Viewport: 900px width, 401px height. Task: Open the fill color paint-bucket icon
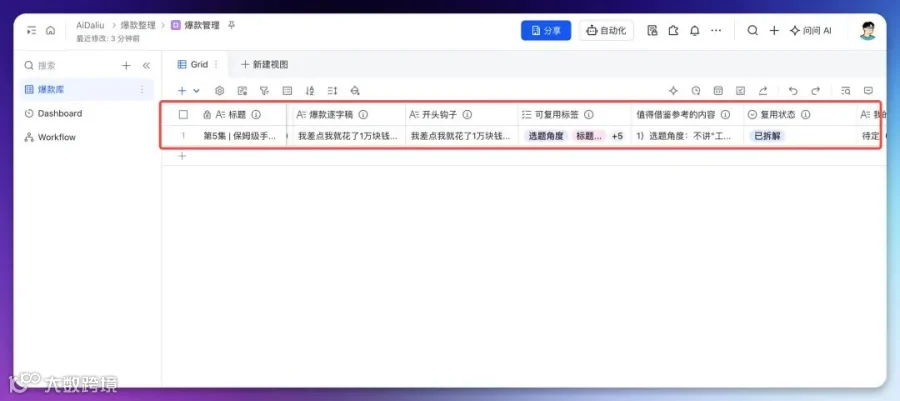(x=355, y=91)
